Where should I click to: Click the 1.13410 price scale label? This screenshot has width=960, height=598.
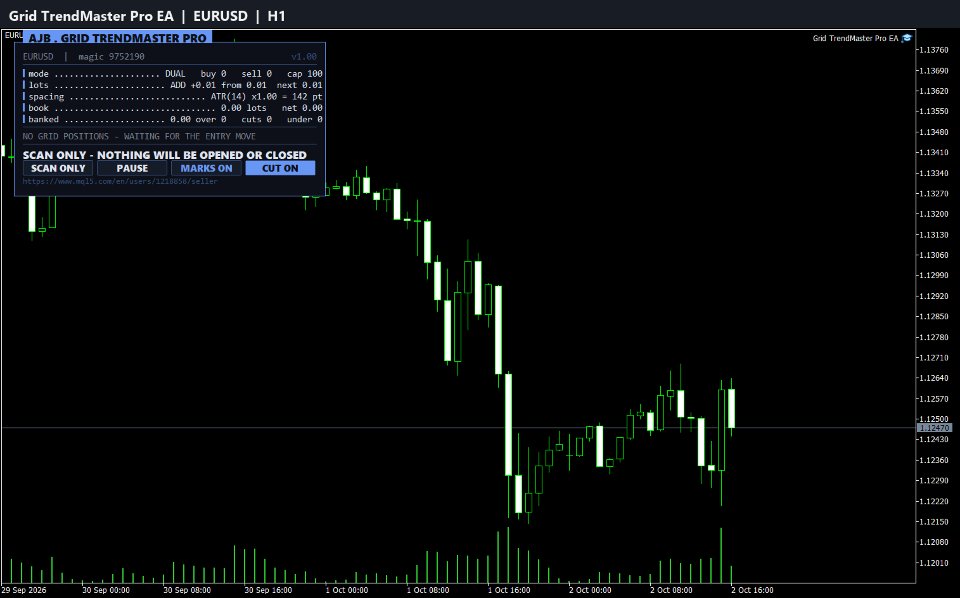click(934, 152)
